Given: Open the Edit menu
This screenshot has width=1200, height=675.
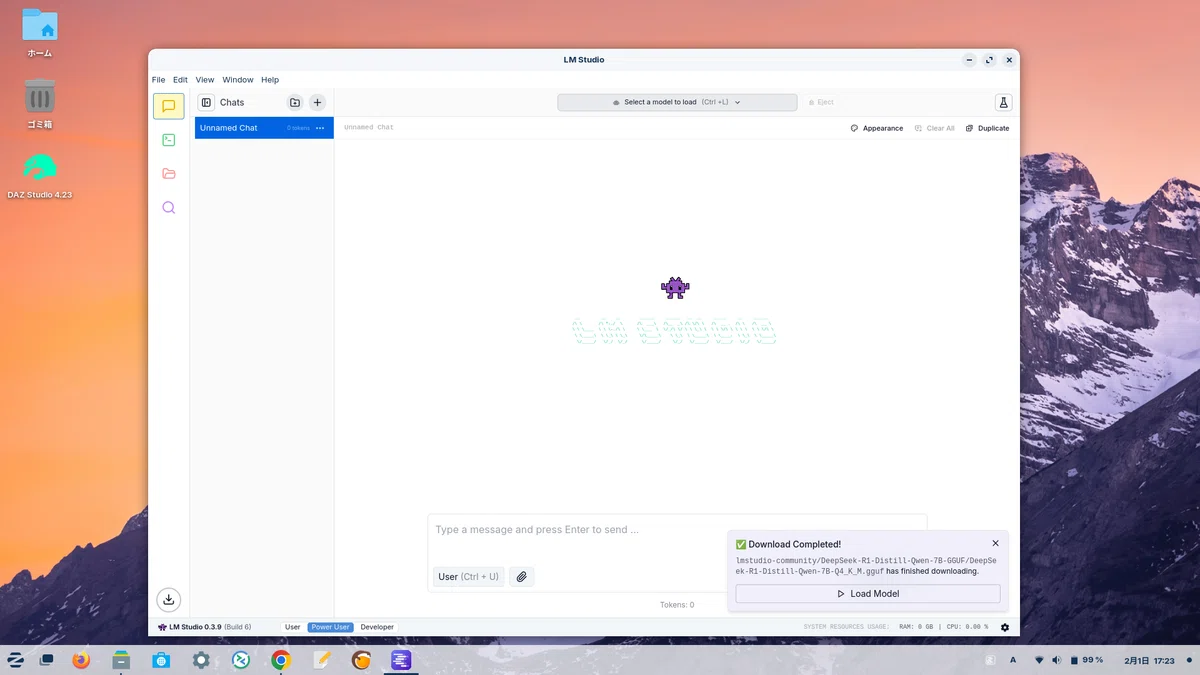Looking at the screenshot, I should coord(180,80).
